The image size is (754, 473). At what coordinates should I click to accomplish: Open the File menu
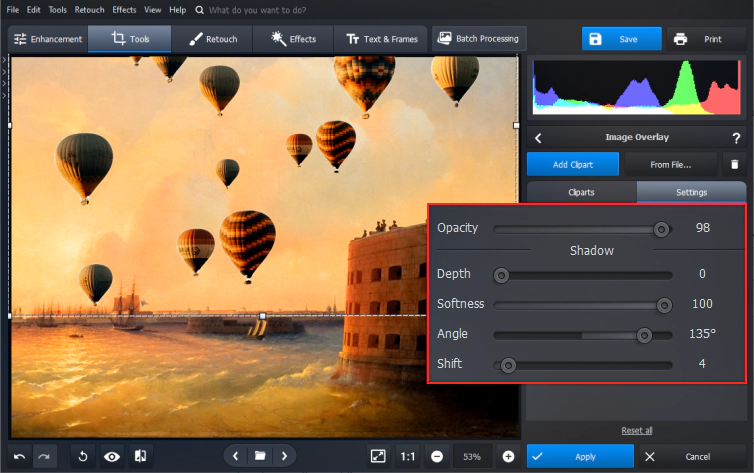coord(13,10)
